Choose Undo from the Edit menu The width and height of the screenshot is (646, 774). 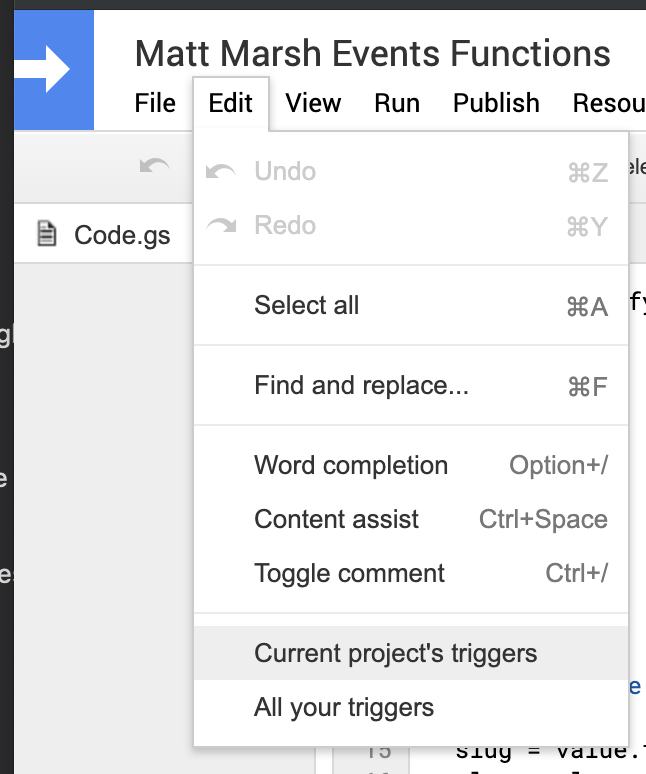tap(285, 172)
